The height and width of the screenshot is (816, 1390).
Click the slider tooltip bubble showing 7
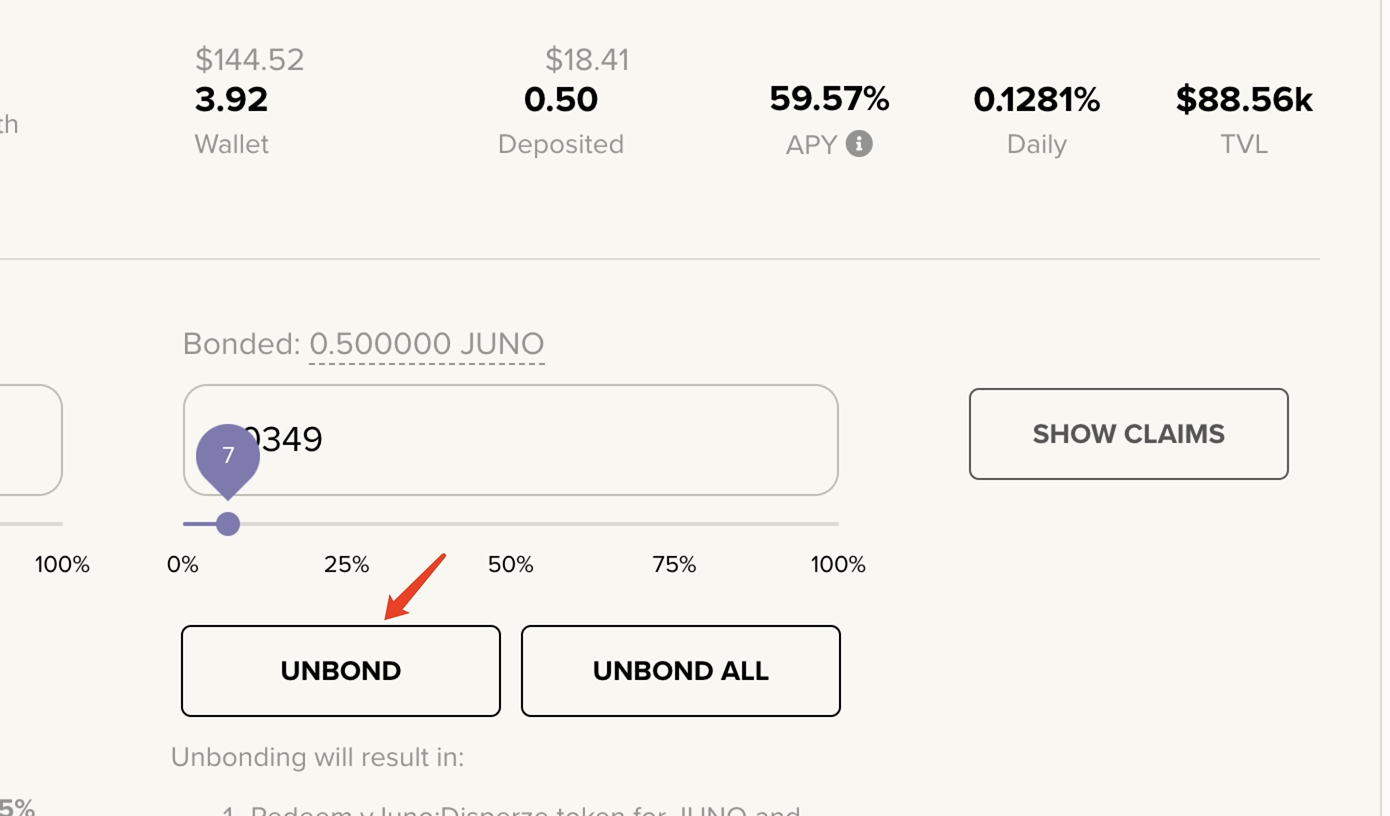228,456
